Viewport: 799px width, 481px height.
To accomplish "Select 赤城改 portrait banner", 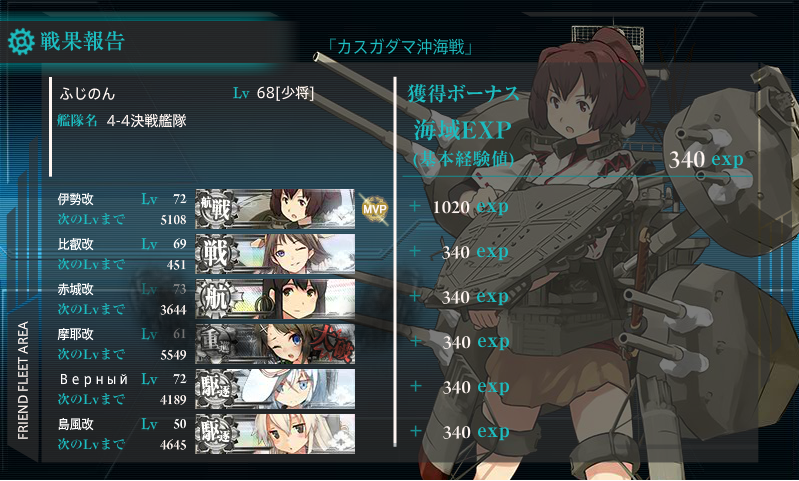I will pyautogui.click(x=275, y=299).
